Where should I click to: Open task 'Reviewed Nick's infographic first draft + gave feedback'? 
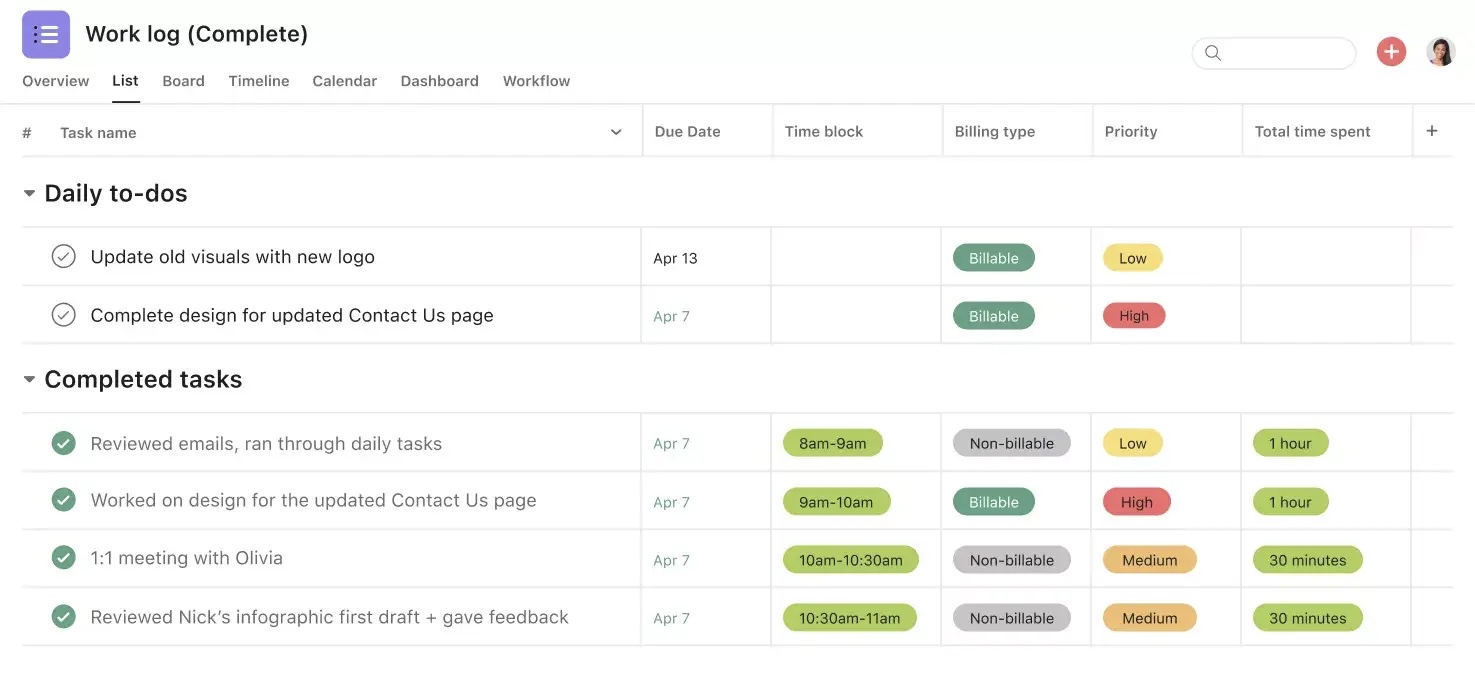[x=329, y=617]
